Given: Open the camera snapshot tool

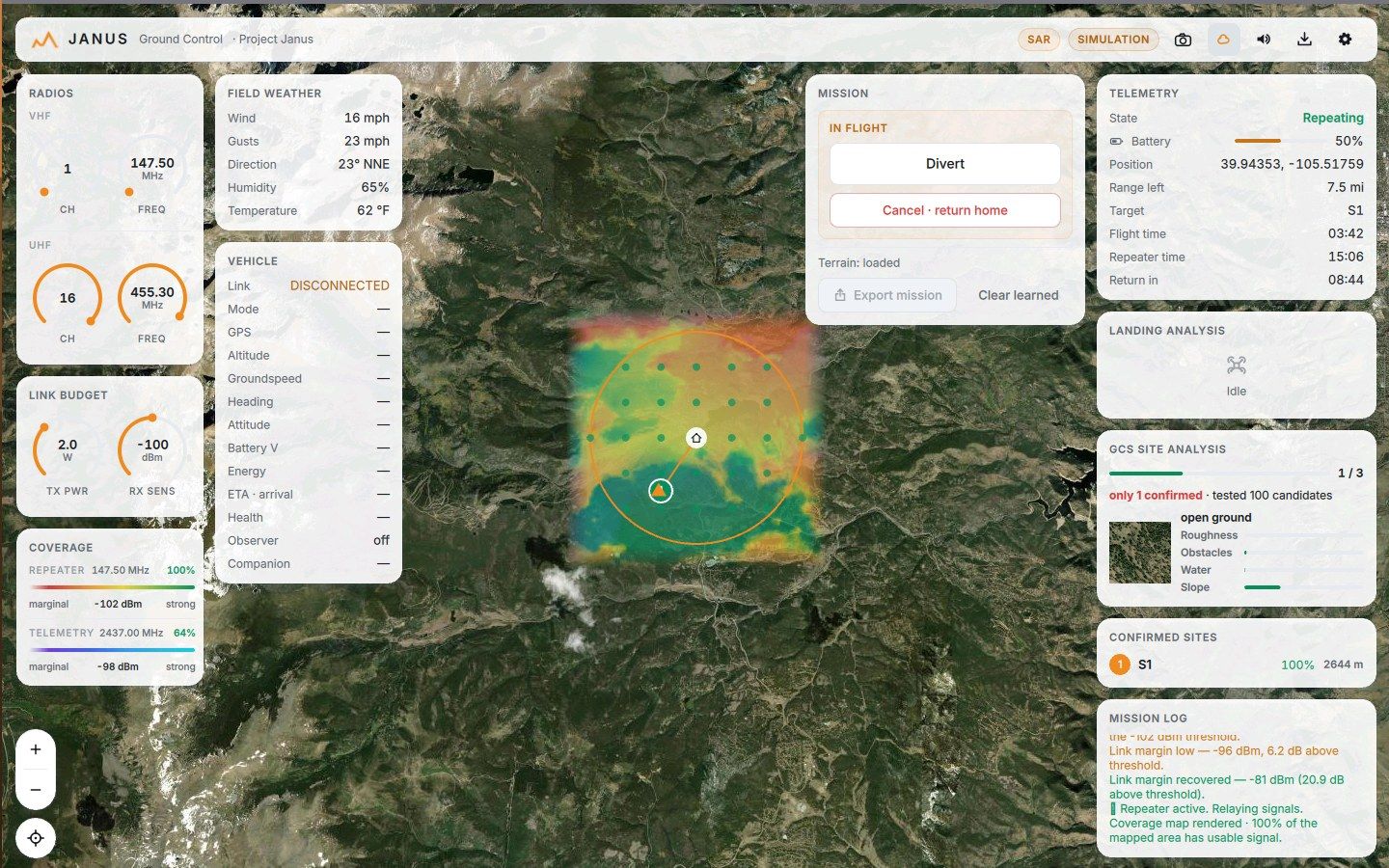Looking at the screenshot, I should tap(1183, 40).
